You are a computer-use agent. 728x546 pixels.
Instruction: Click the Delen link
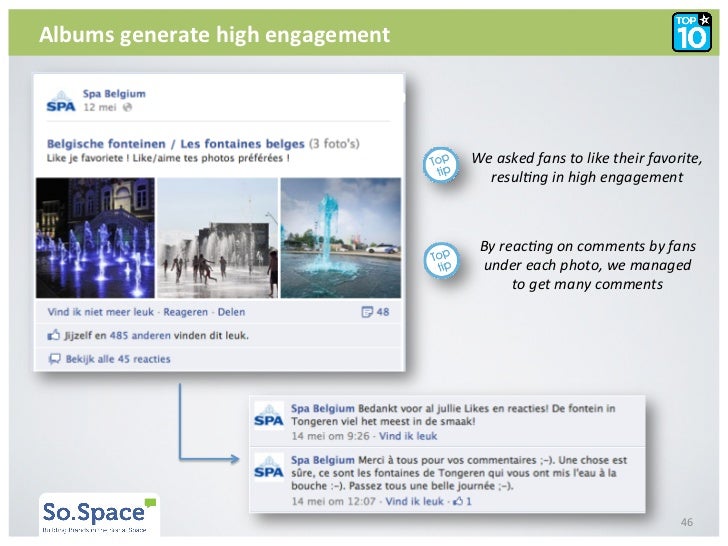pos(231,312)
